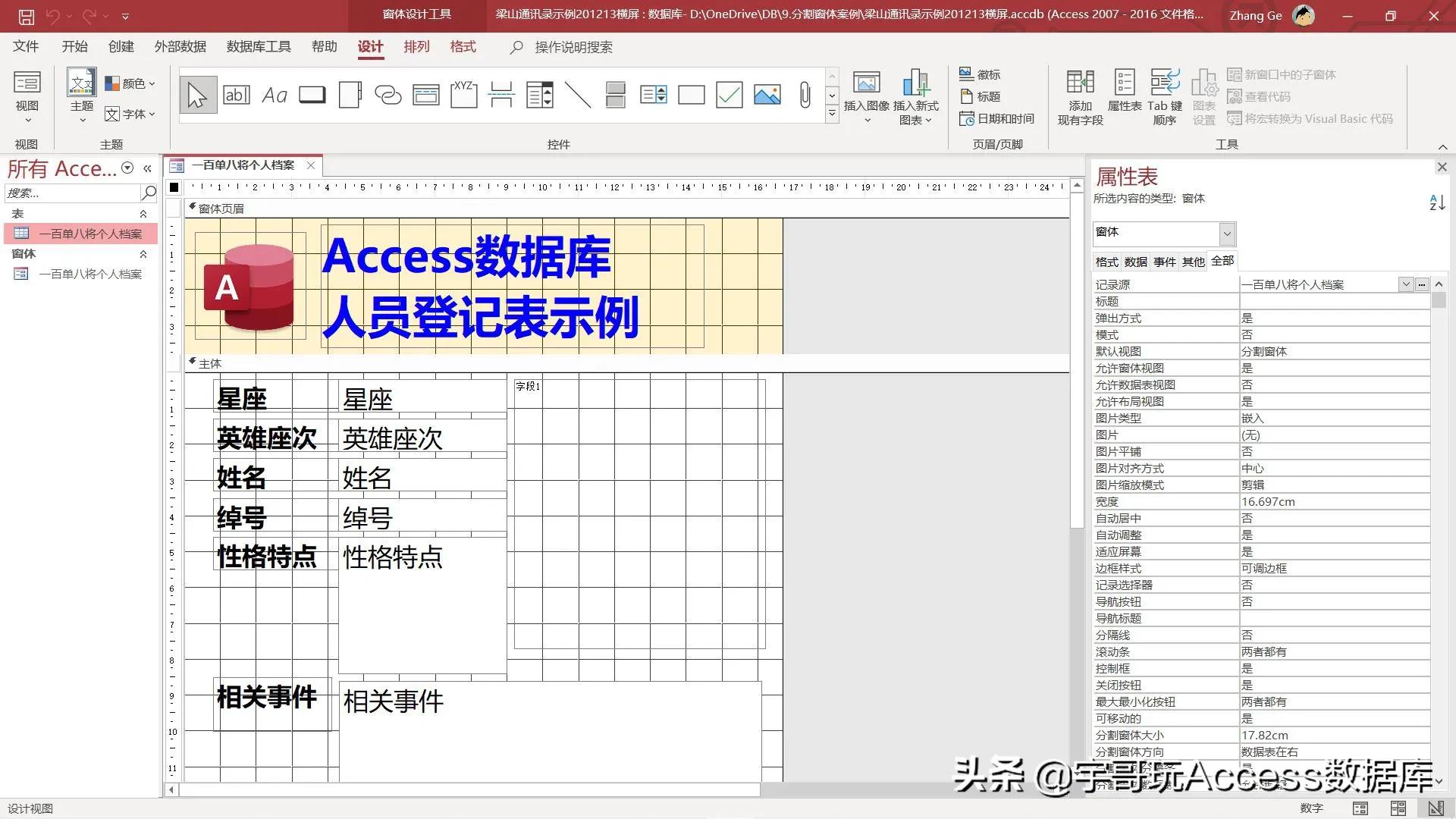Open the 添加现有字段 pane

(1080, 96)
